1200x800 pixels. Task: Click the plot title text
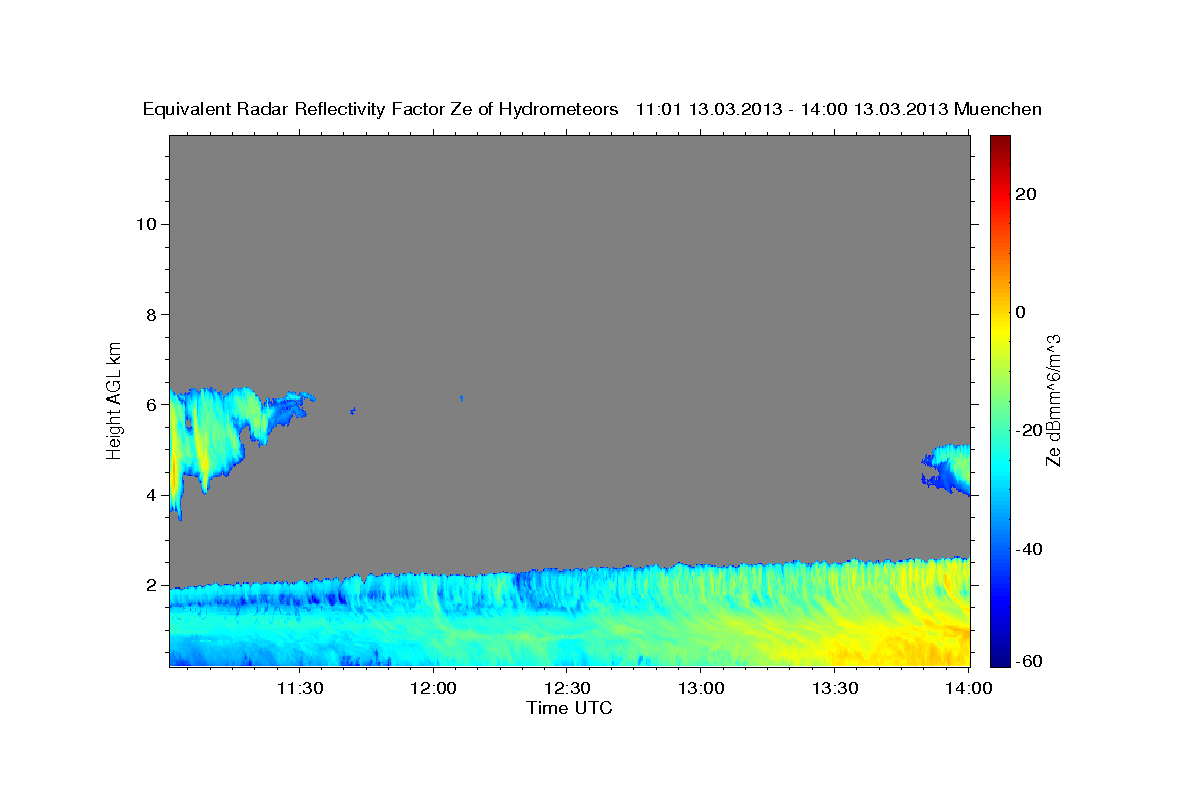pyautogui.click(x=593, y=109)
